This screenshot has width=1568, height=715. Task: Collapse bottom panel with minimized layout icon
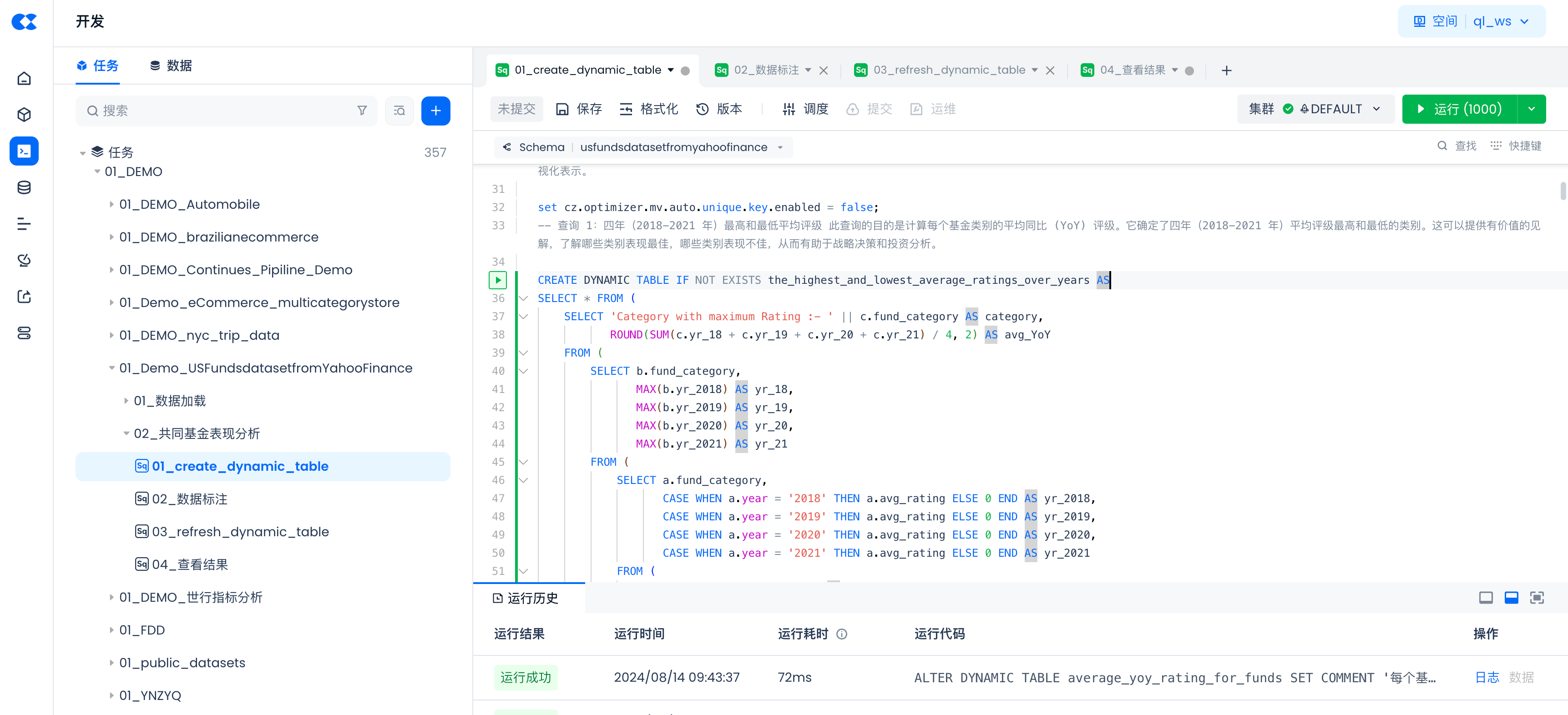pos(1485,598)
